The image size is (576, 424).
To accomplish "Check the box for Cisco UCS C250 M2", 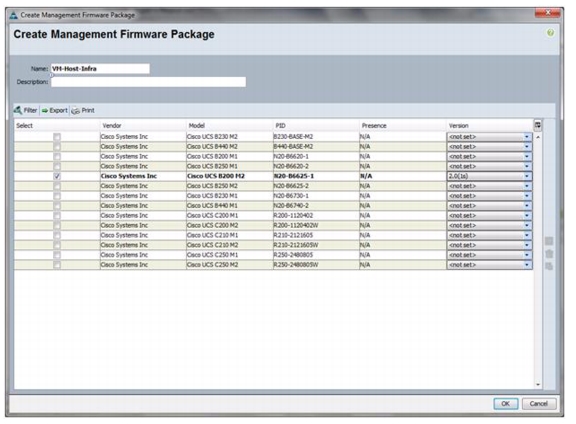I will pyautogui.click(x=57, y=265).
